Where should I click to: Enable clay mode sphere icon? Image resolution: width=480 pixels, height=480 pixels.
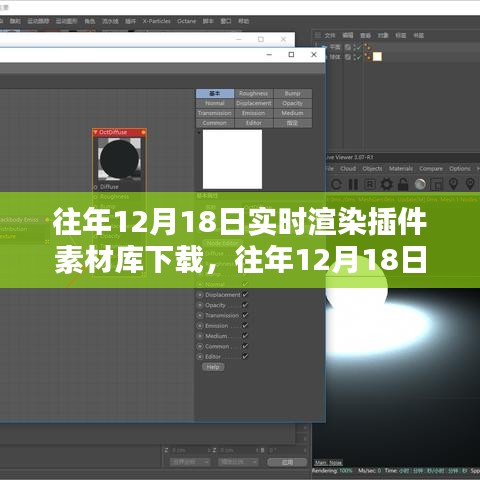420,184
